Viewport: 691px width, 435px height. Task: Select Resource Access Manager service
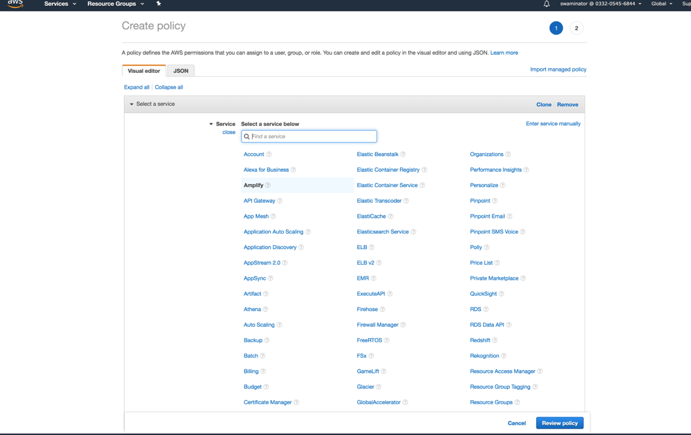click(502, 372)
